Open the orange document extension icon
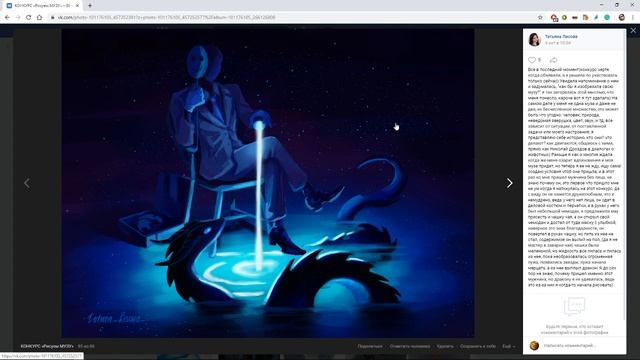Screen dimensions: 640x360 click(585, 18)
